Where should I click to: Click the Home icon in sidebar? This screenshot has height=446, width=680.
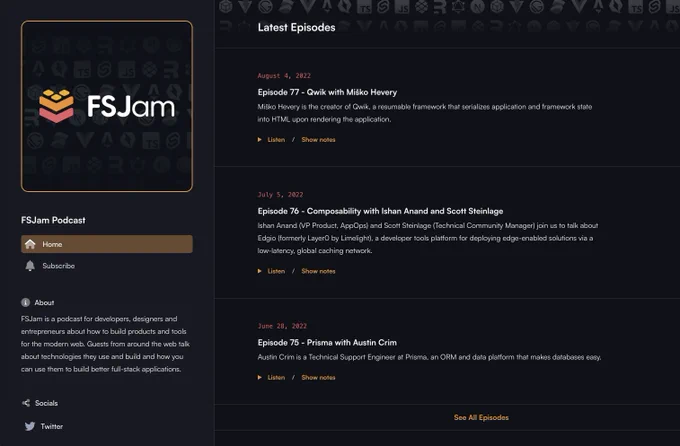[30, 244]
